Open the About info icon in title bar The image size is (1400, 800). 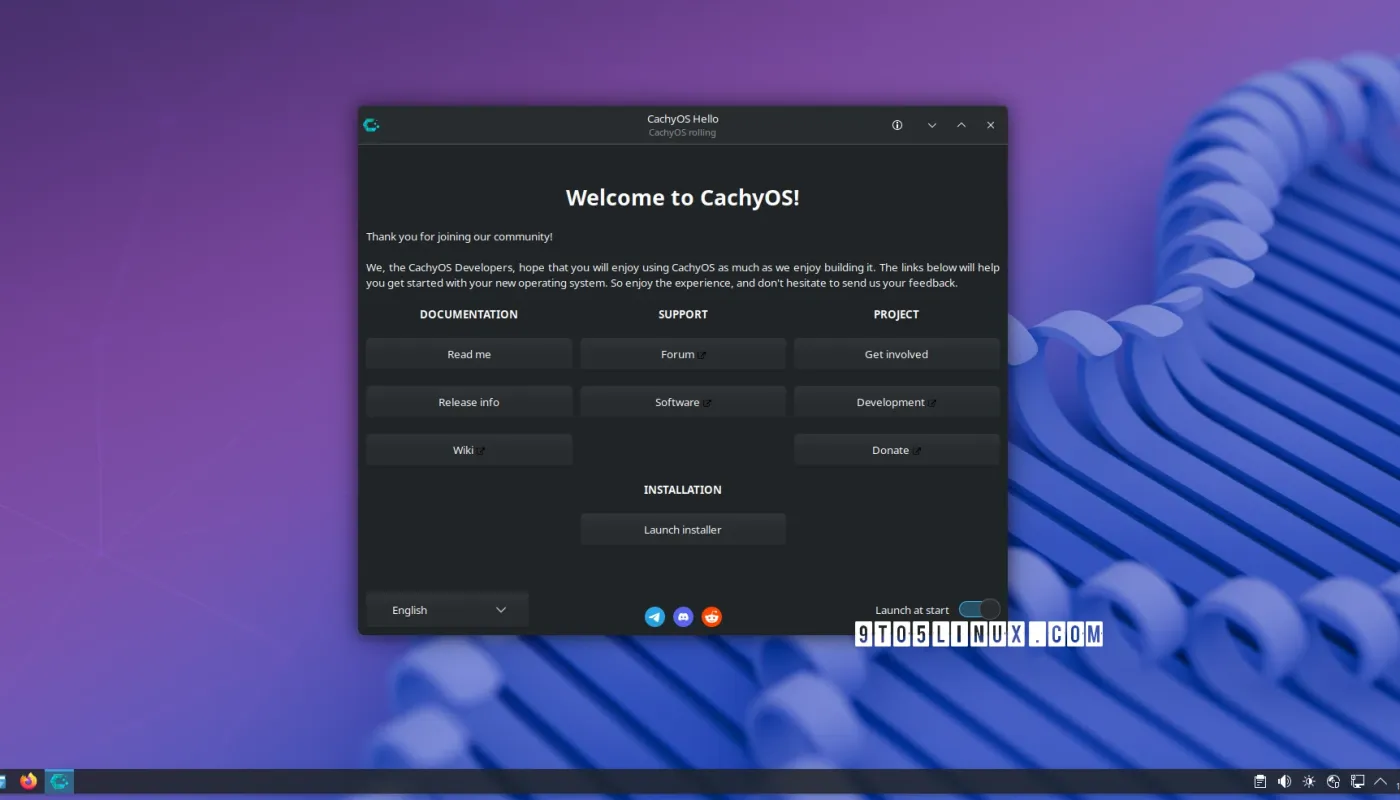click(897, 125)
